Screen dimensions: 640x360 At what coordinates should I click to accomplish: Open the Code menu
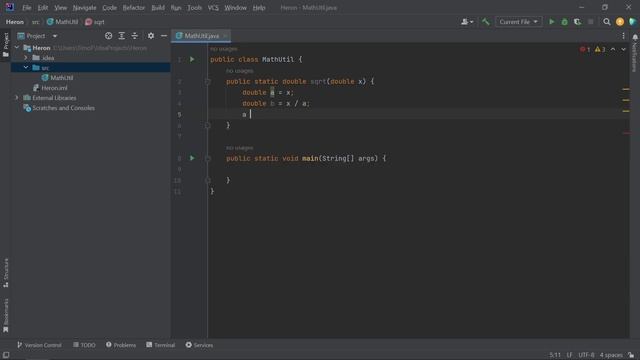[109, 8]
